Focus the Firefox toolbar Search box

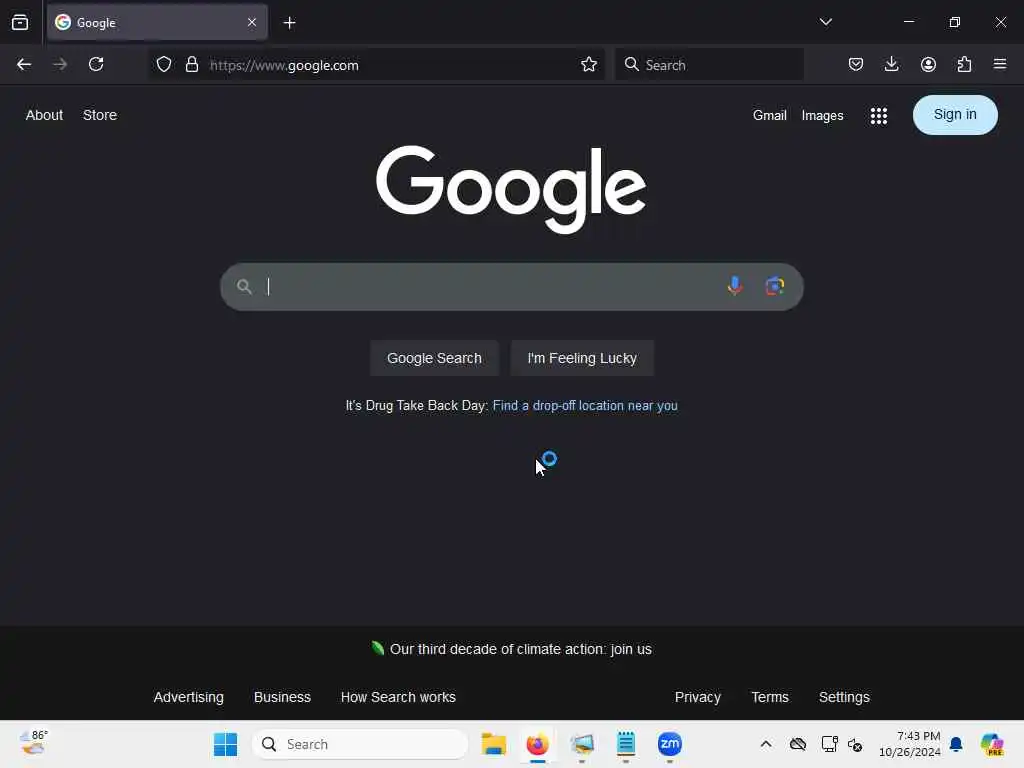709,65
